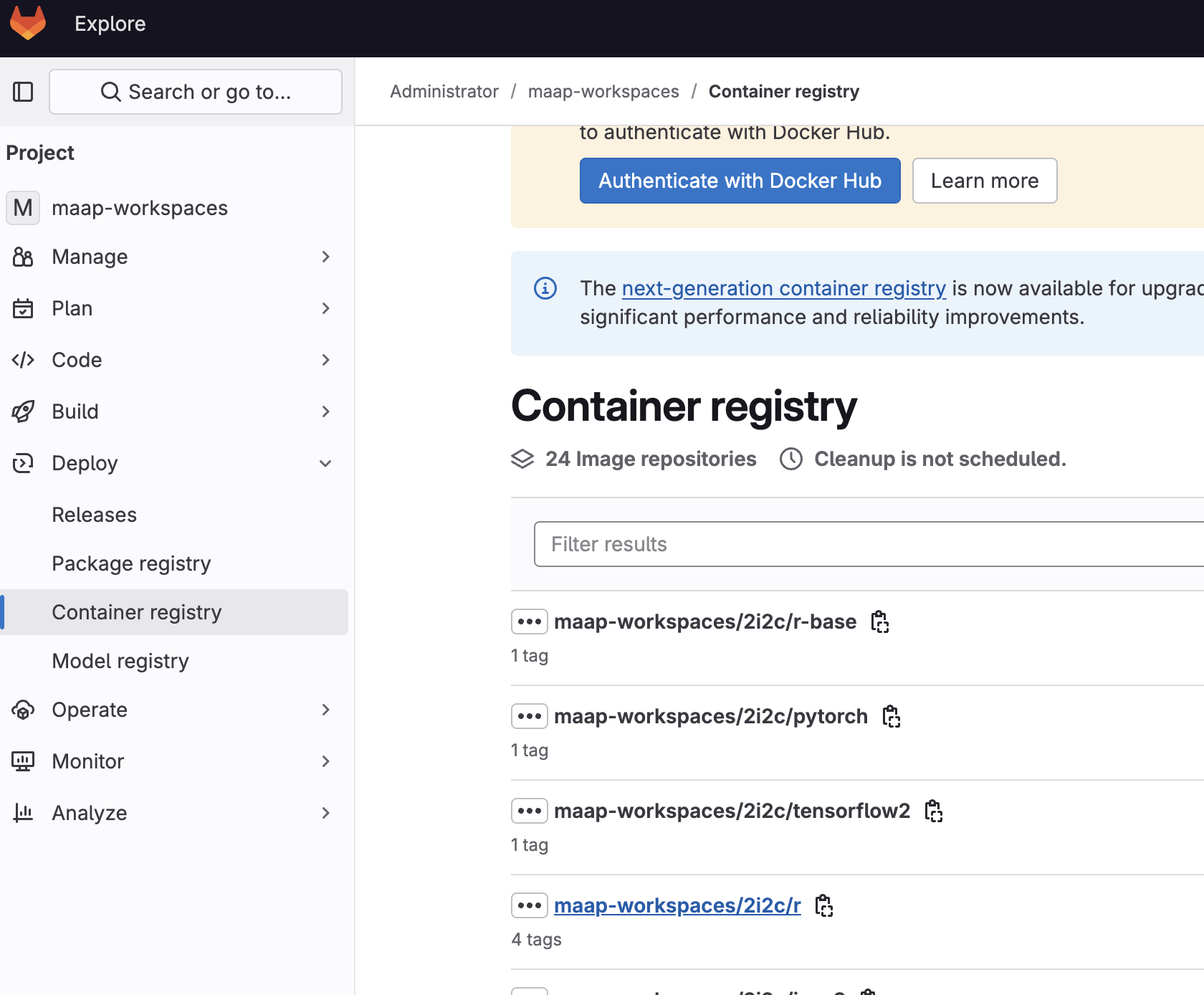
Task: Open ellipsis menu for 2i2c/r
Action: pyautogui.click(x=530, y=905)
